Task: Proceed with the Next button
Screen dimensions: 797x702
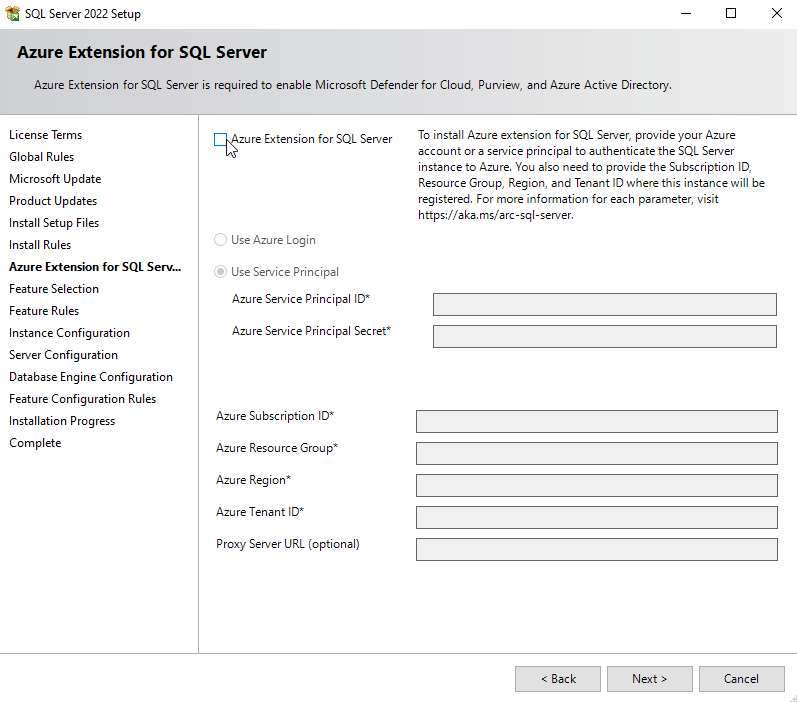Action: pos(650,679)
